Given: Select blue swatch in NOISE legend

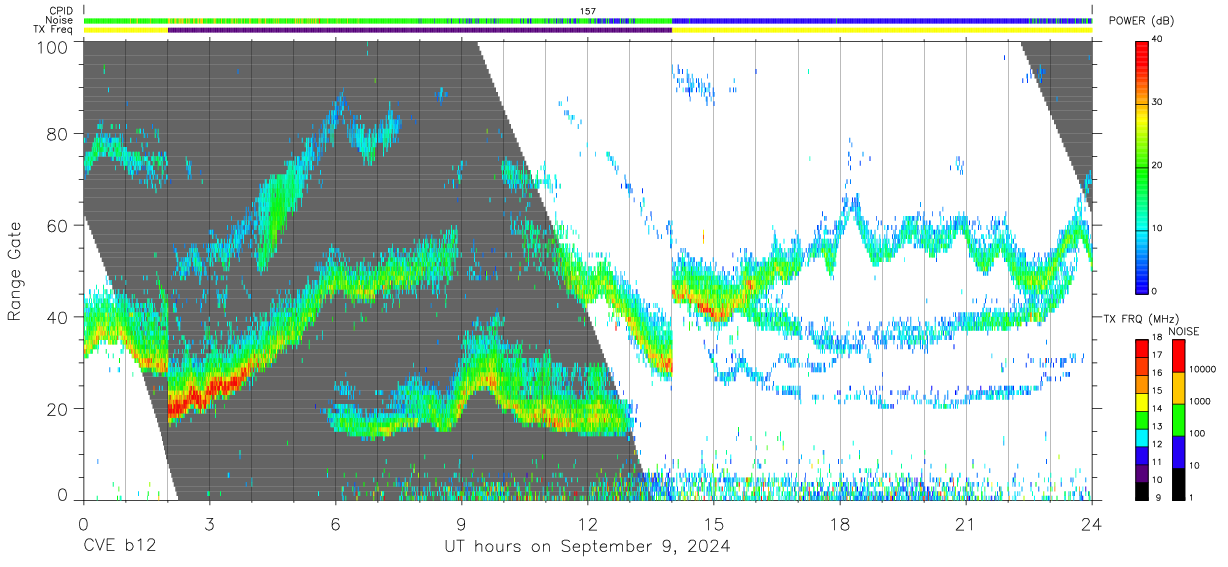Looking at the screenshot, I should tap(1179, 452).
